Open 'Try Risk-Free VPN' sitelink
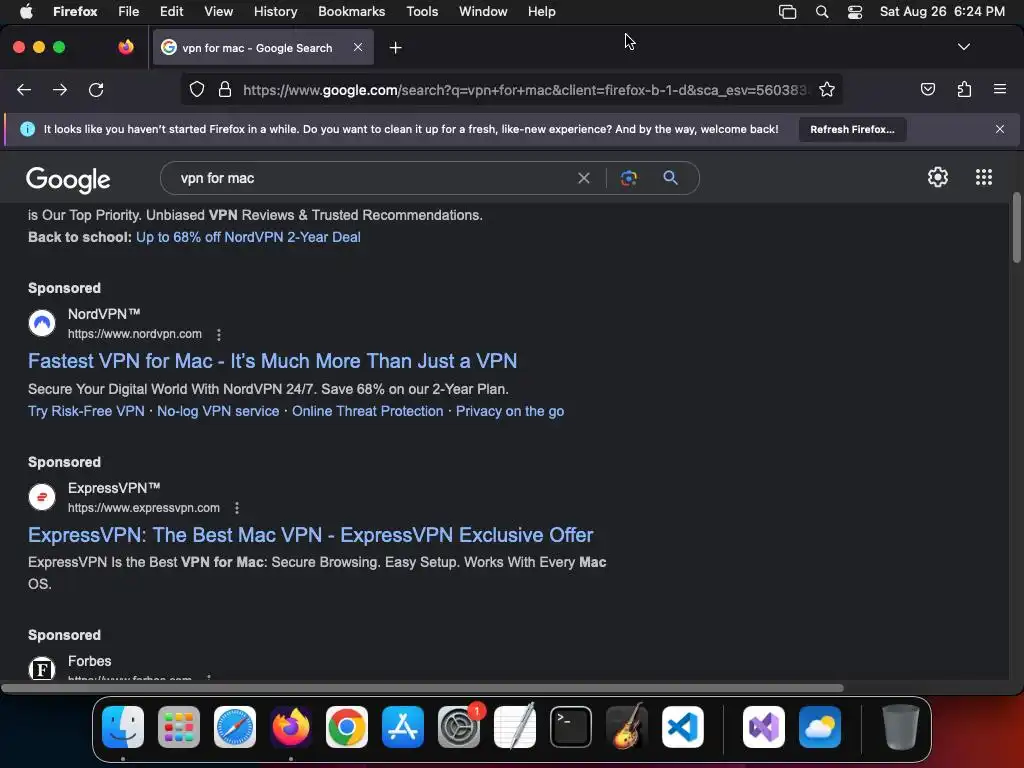Screen dimensions: 1024x768 (x=86, y=411)
